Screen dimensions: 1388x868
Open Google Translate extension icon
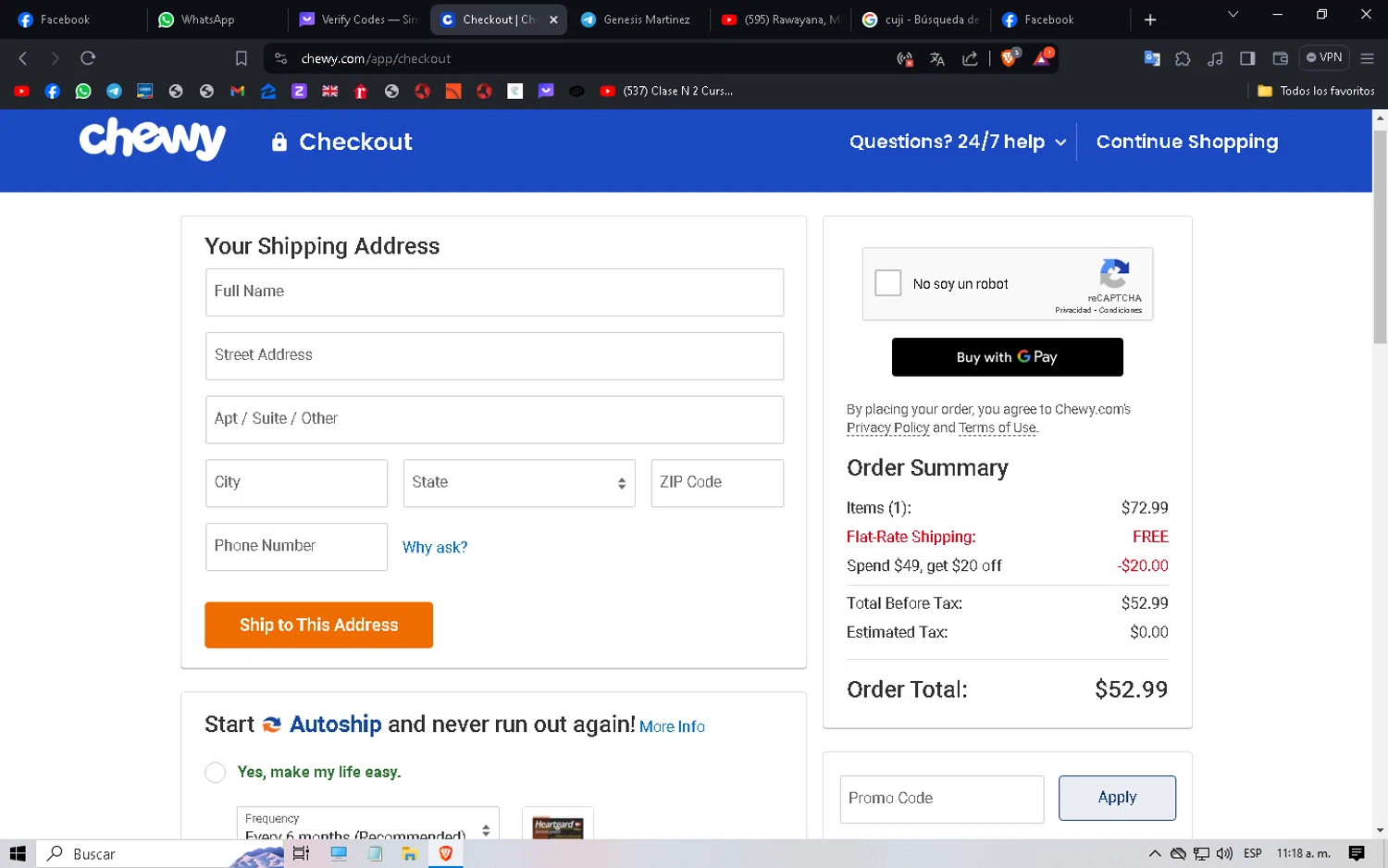(x=1152, y=58)
